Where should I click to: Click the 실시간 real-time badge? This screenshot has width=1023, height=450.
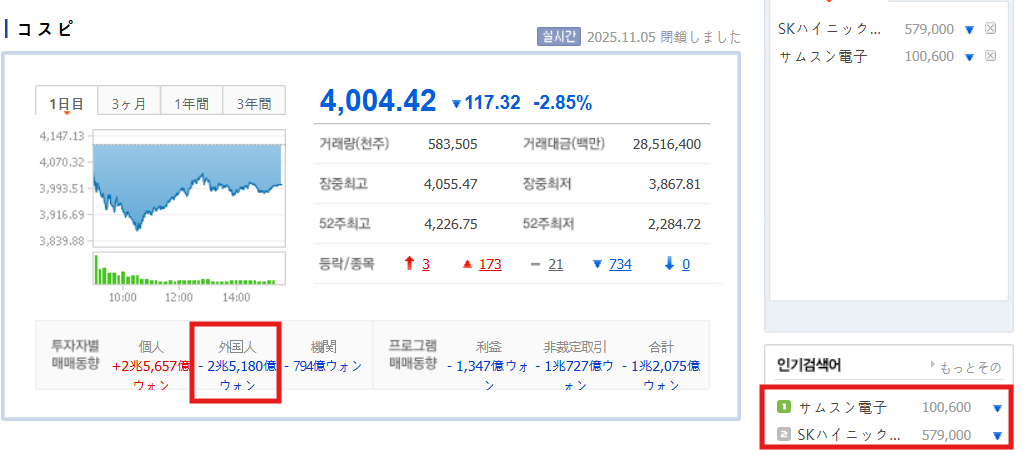coord(558,36)
